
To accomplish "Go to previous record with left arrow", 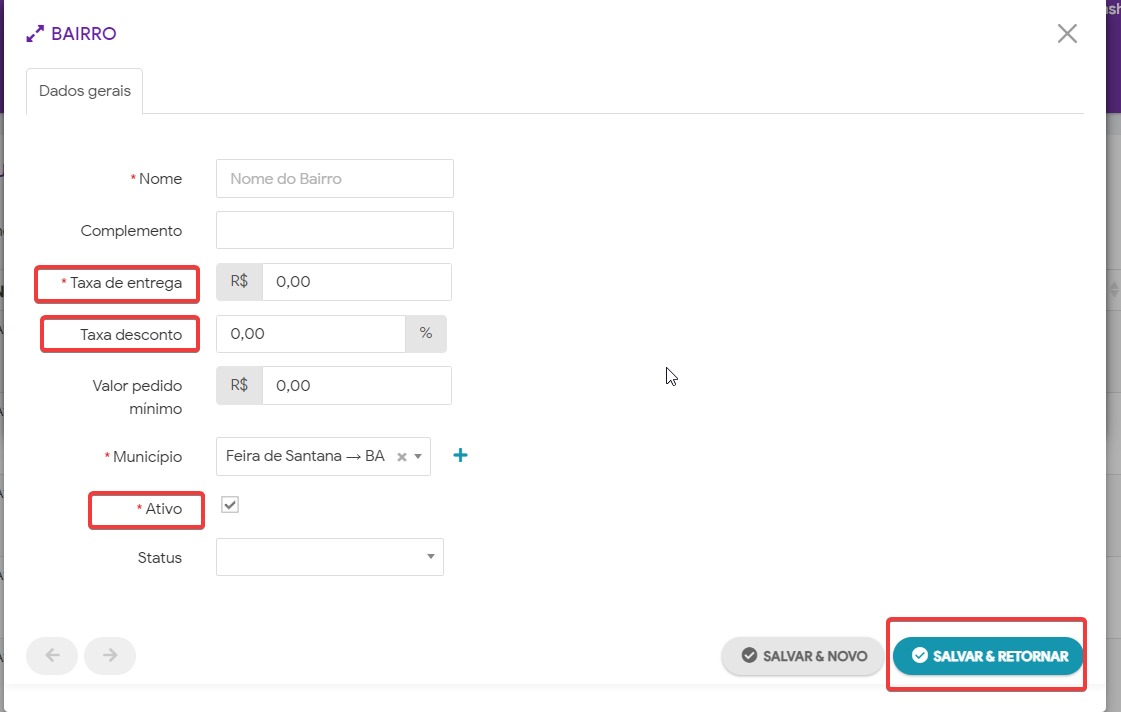I will click(x=53, y=656).
